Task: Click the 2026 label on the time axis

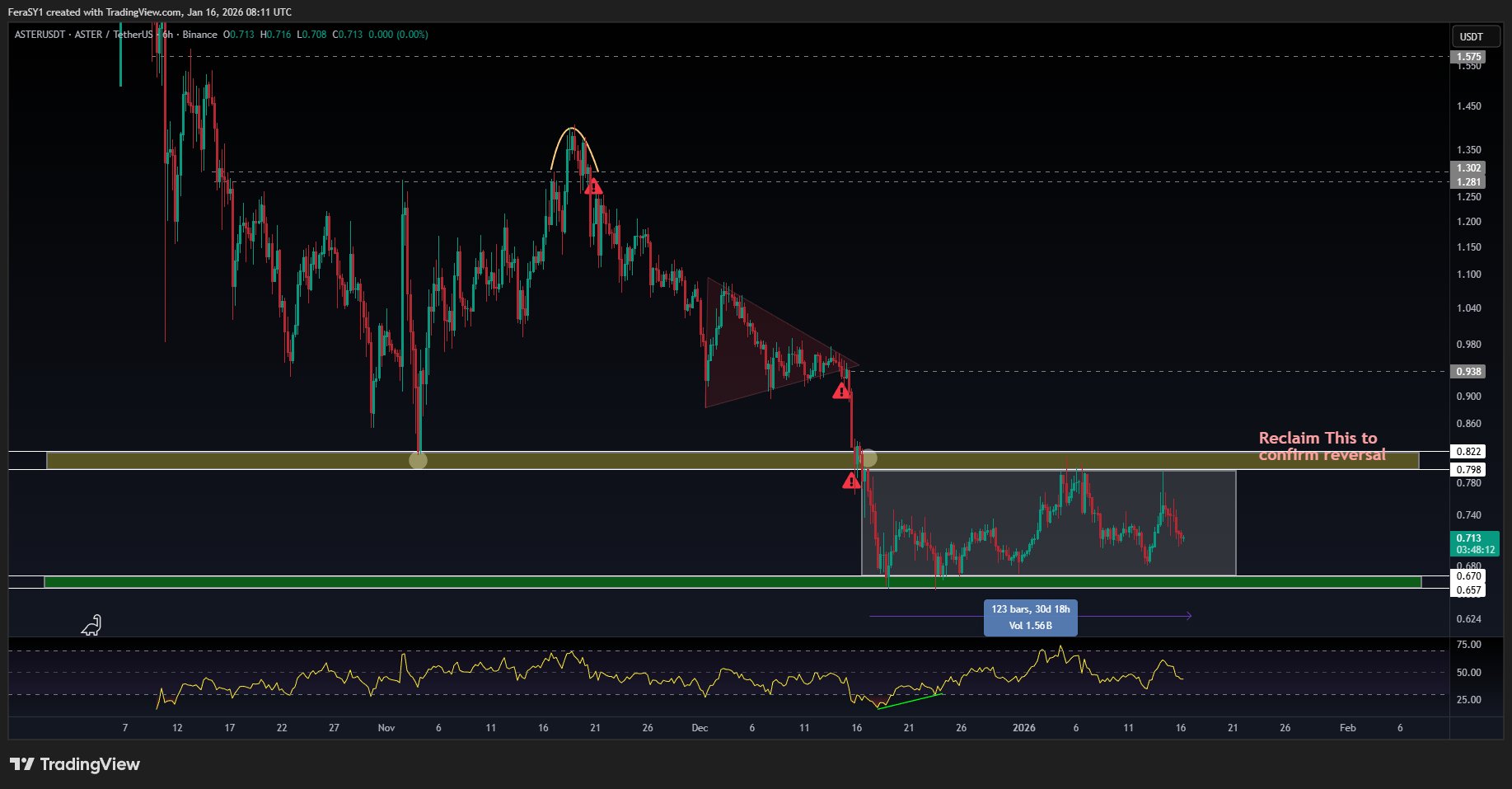Action: coord(1024,728)
